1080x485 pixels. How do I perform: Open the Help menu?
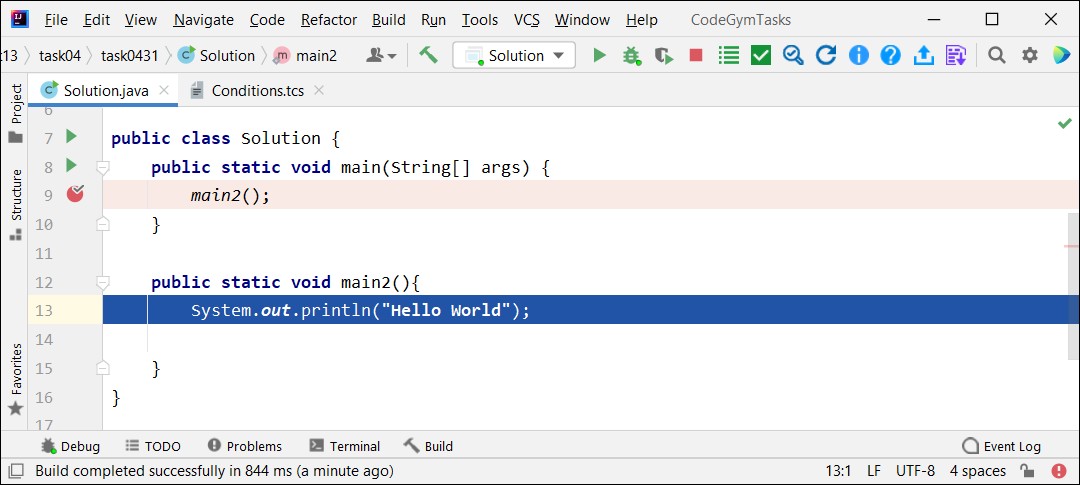(641, 20)
